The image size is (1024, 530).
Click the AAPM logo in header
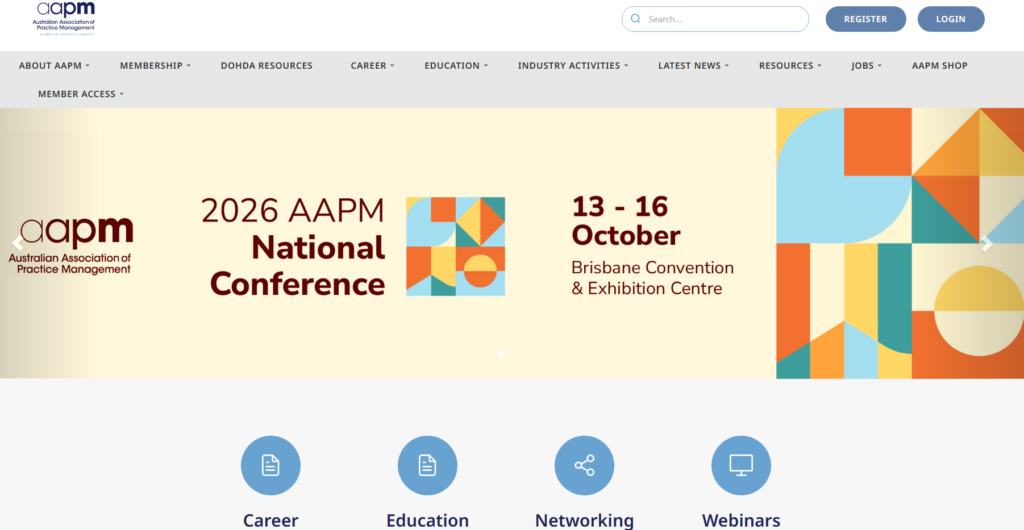64,18
